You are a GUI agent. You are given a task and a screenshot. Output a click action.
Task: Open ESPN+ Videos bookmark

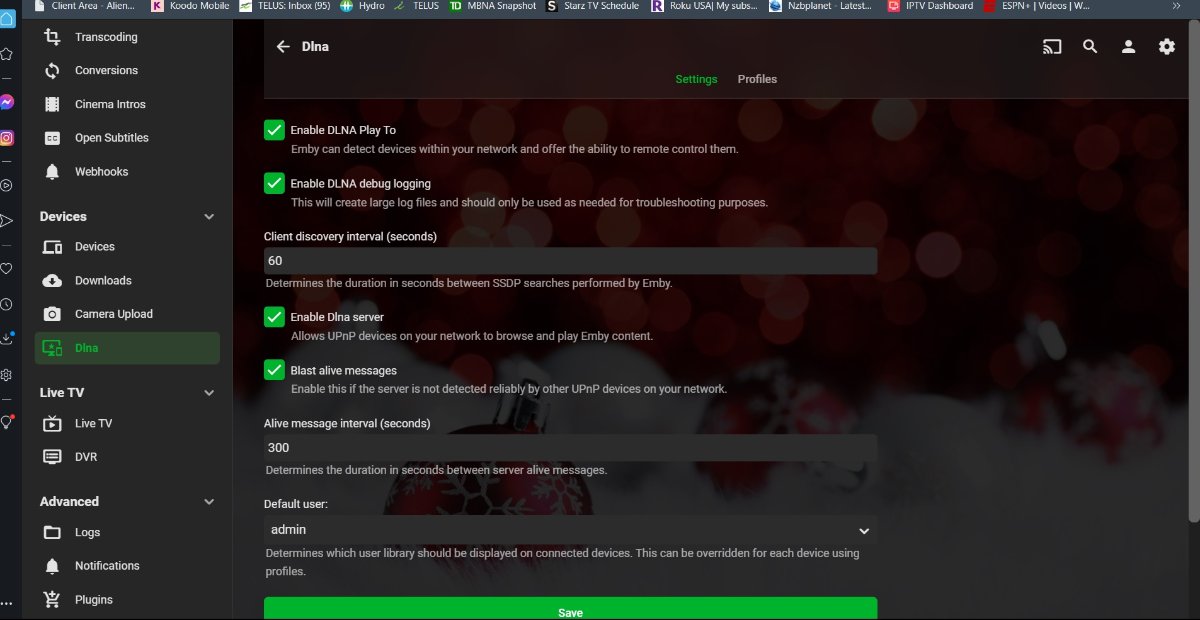click(x=1037, y=6)
